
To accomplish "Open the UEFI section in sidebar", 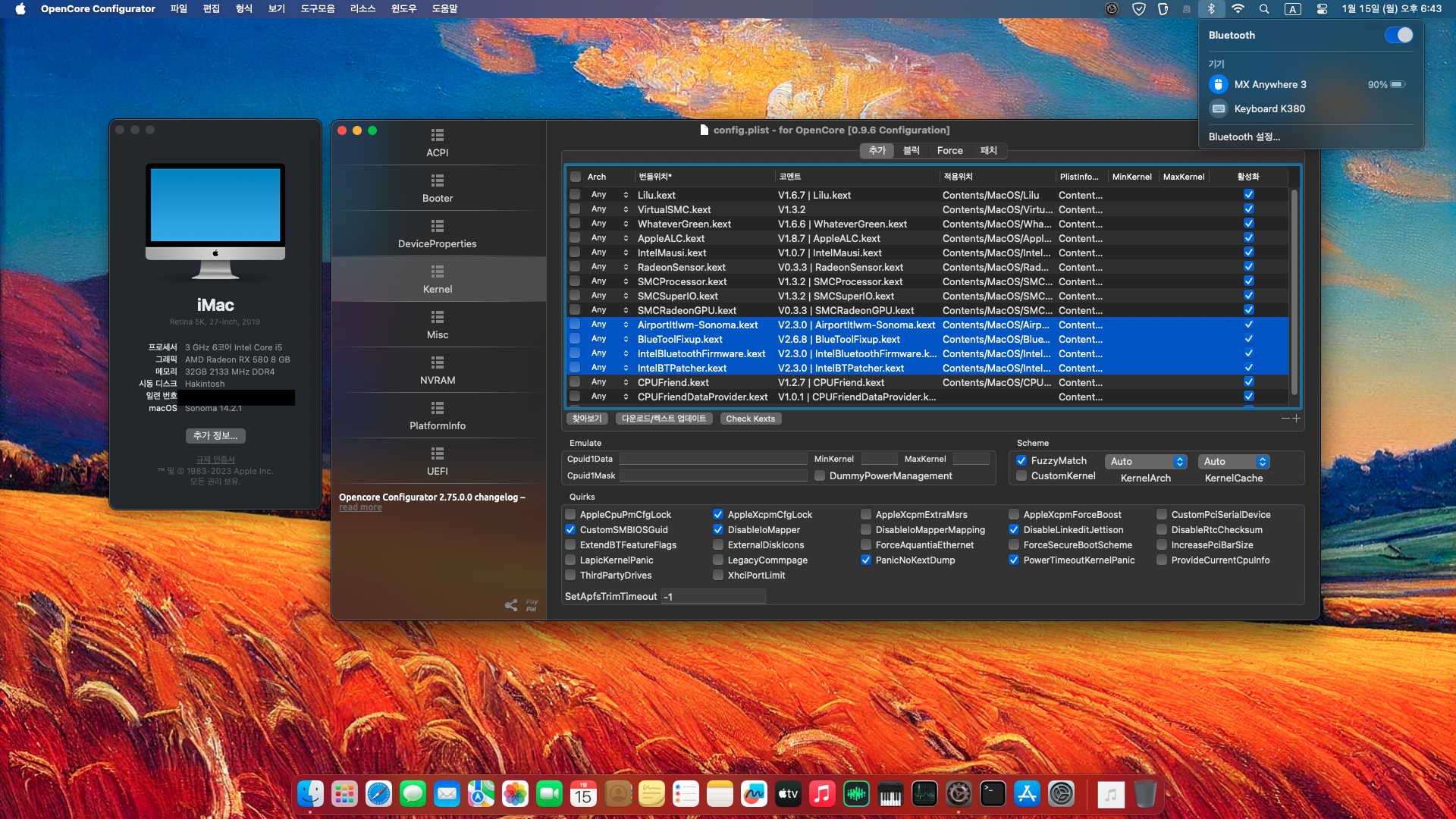I will (438, 461).
